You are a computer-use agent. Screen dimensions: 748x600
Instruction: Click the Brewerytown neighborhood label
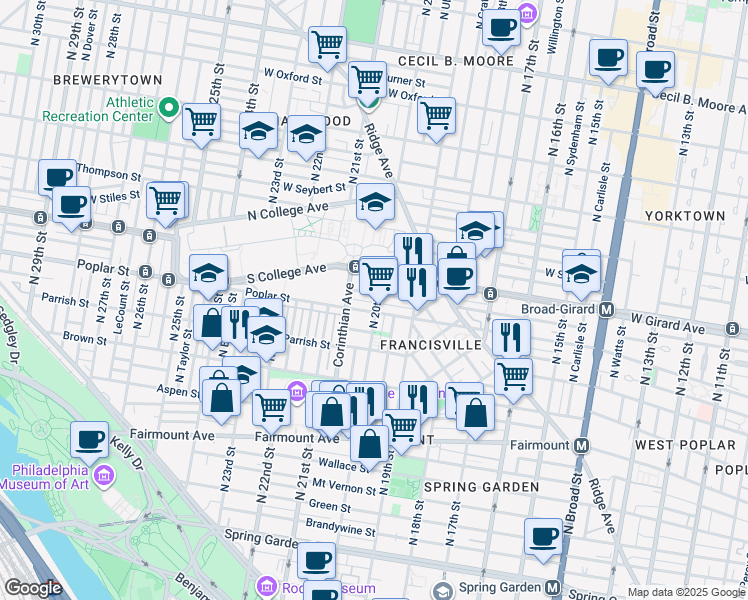108,80
